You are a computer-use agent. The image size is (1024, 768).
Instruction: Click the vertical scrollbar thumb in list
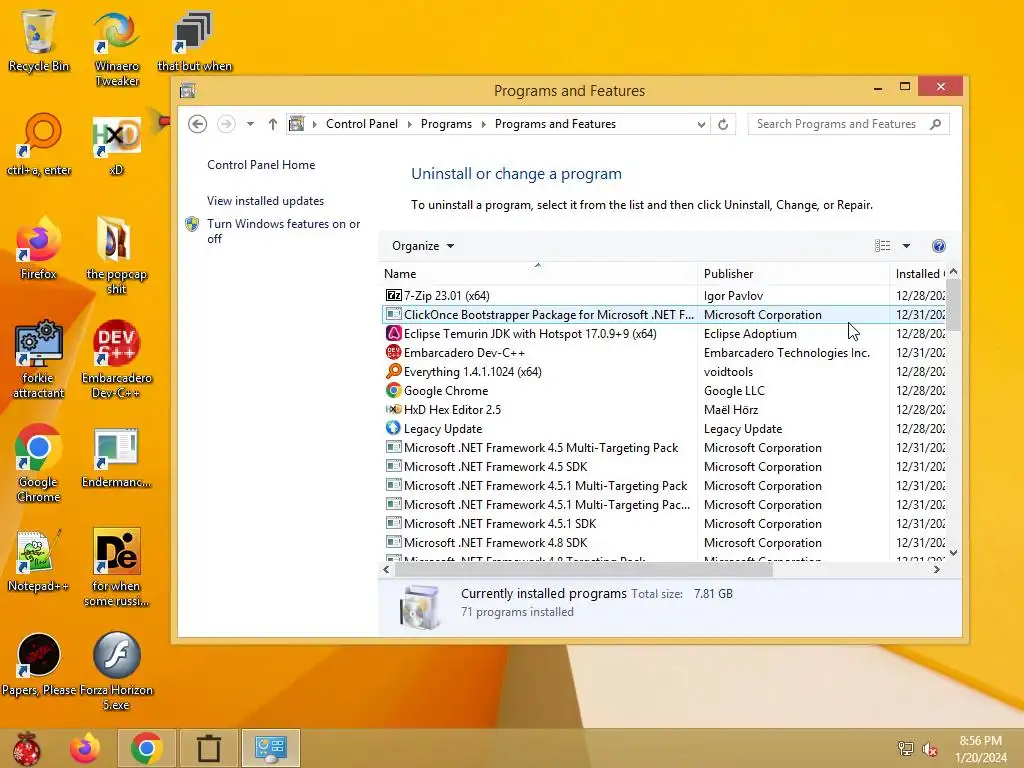click(953, 304)
